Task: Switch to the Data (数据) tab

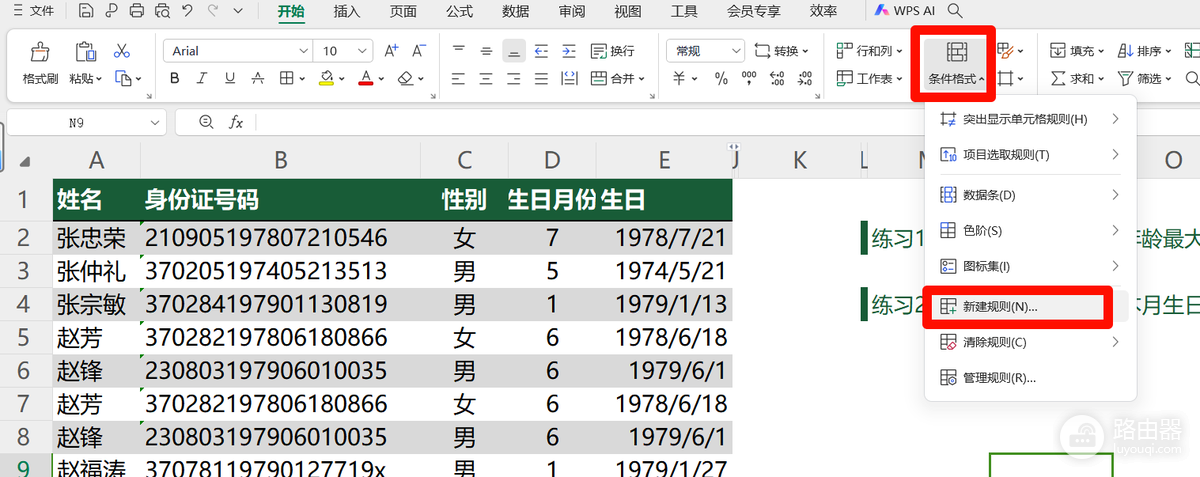Action: [516, 11]
